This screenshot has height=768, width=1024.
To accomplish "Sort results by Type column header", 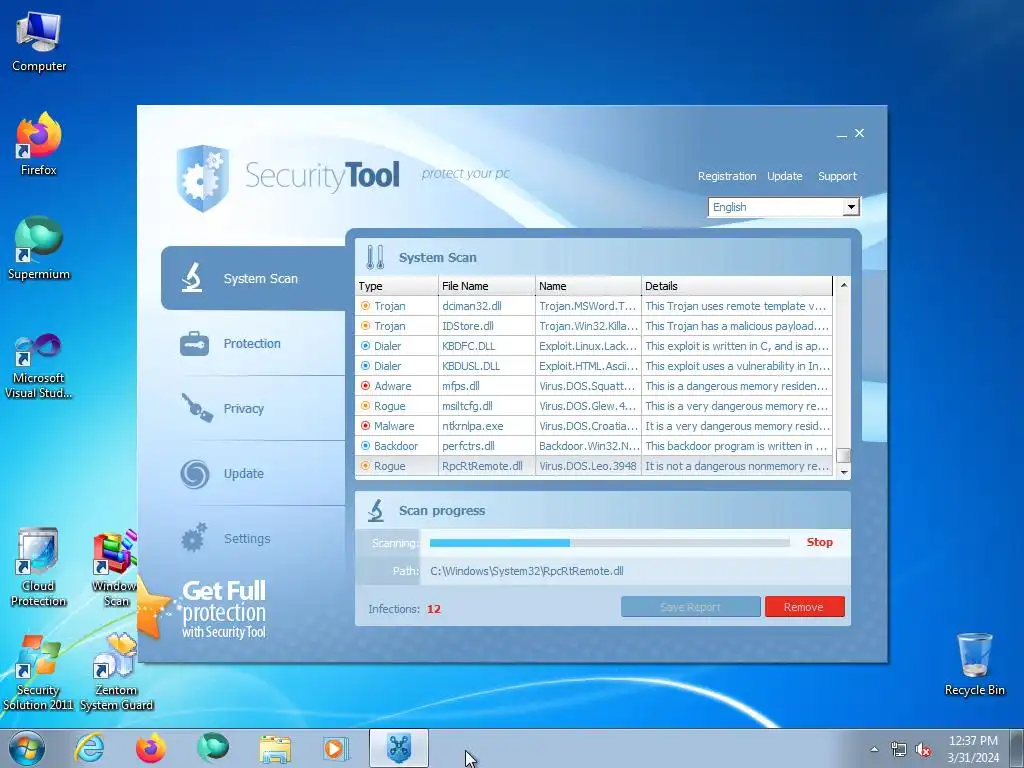I will pos(396,286).
